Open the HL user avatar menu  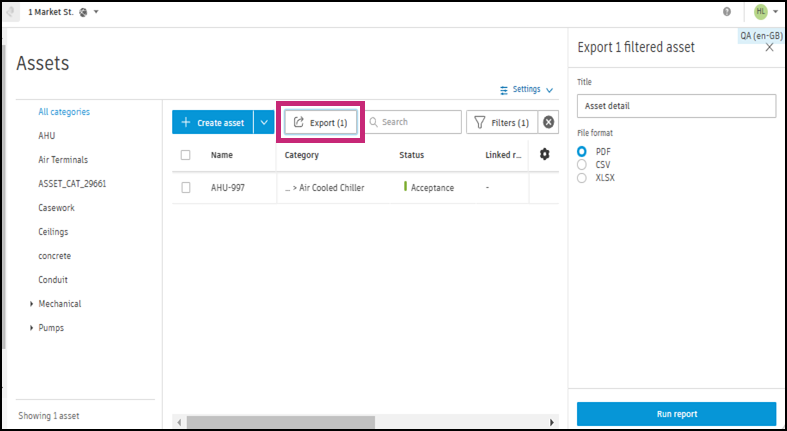pyautogui.click(x=761, y=12)
